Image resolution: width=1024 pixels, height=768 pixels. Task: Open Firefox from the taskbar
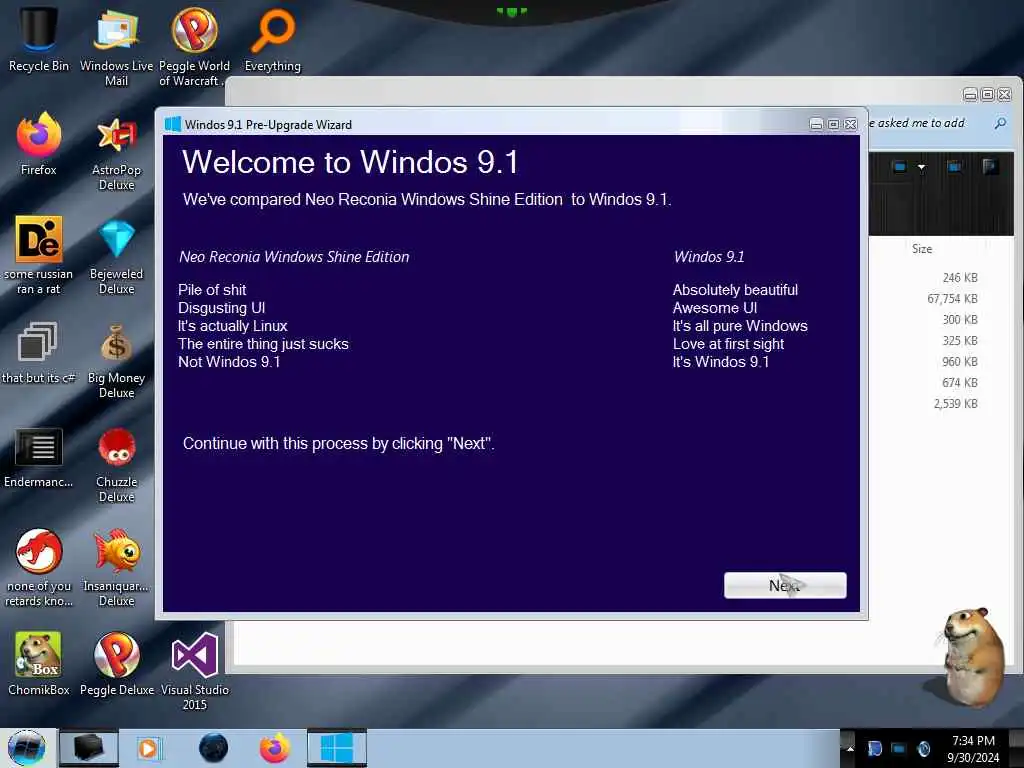point(275,748)
